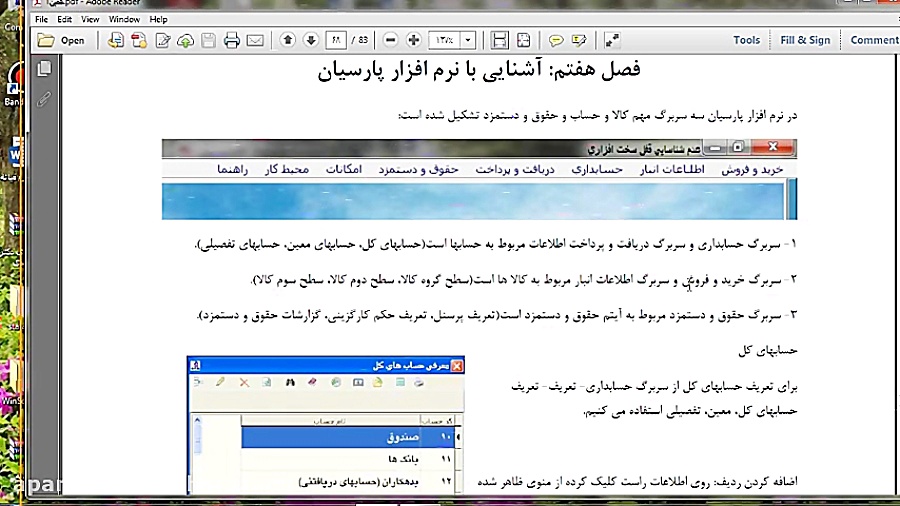This screenshot has width=900, height=506.
Task: Click the email envelope icon
Action: [255, 40]
